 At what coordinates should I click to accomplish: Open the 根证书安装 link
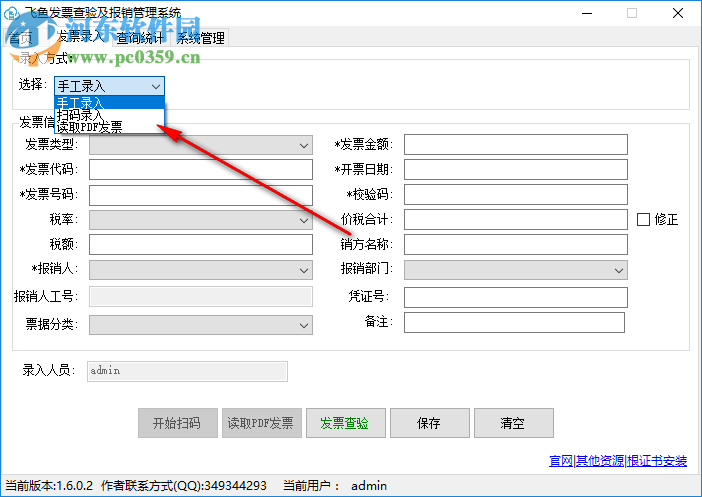click(x=657, y=461)
